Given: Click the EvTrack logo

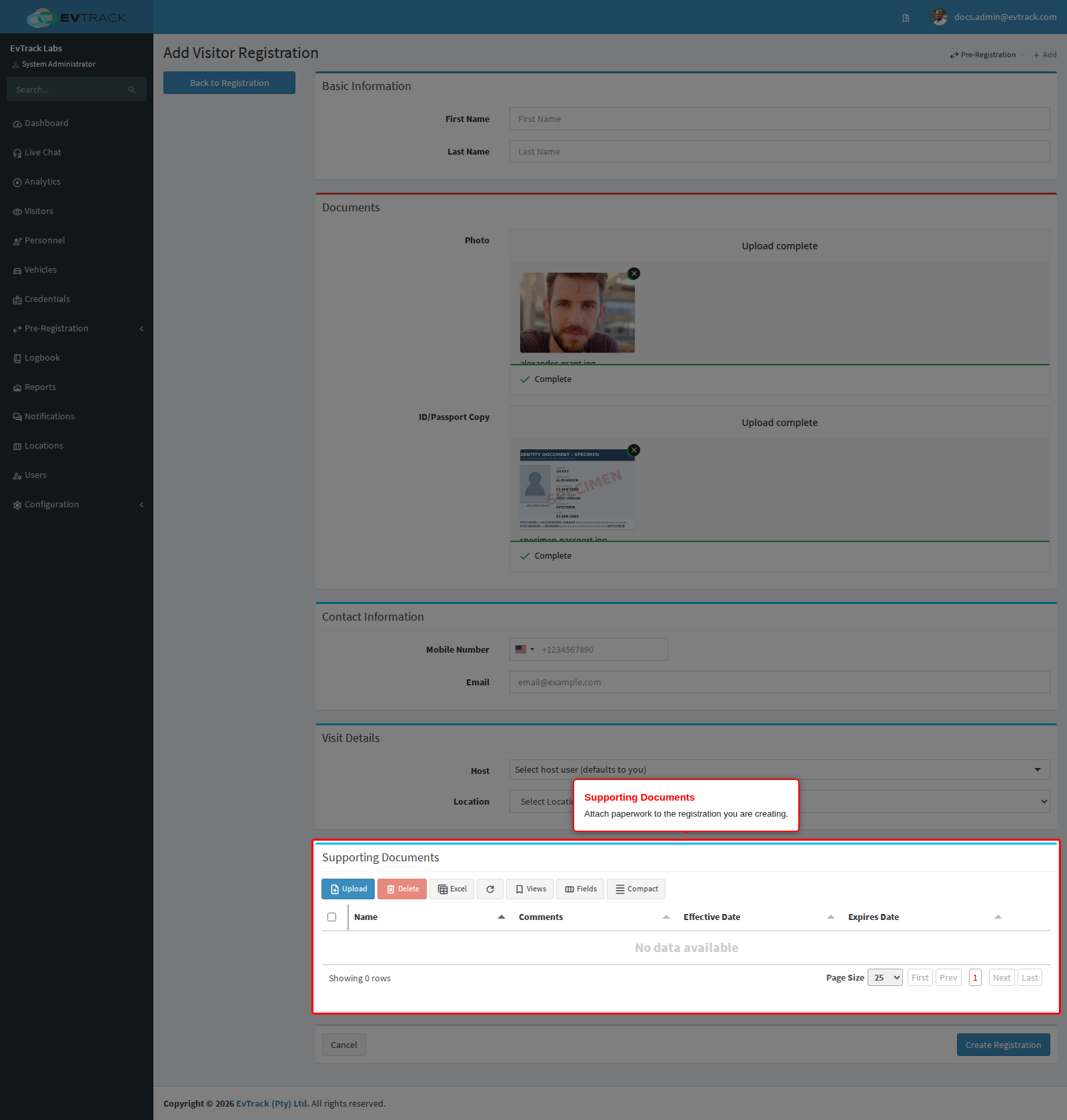Looking at the screenshot, I should tap(76, 17).
